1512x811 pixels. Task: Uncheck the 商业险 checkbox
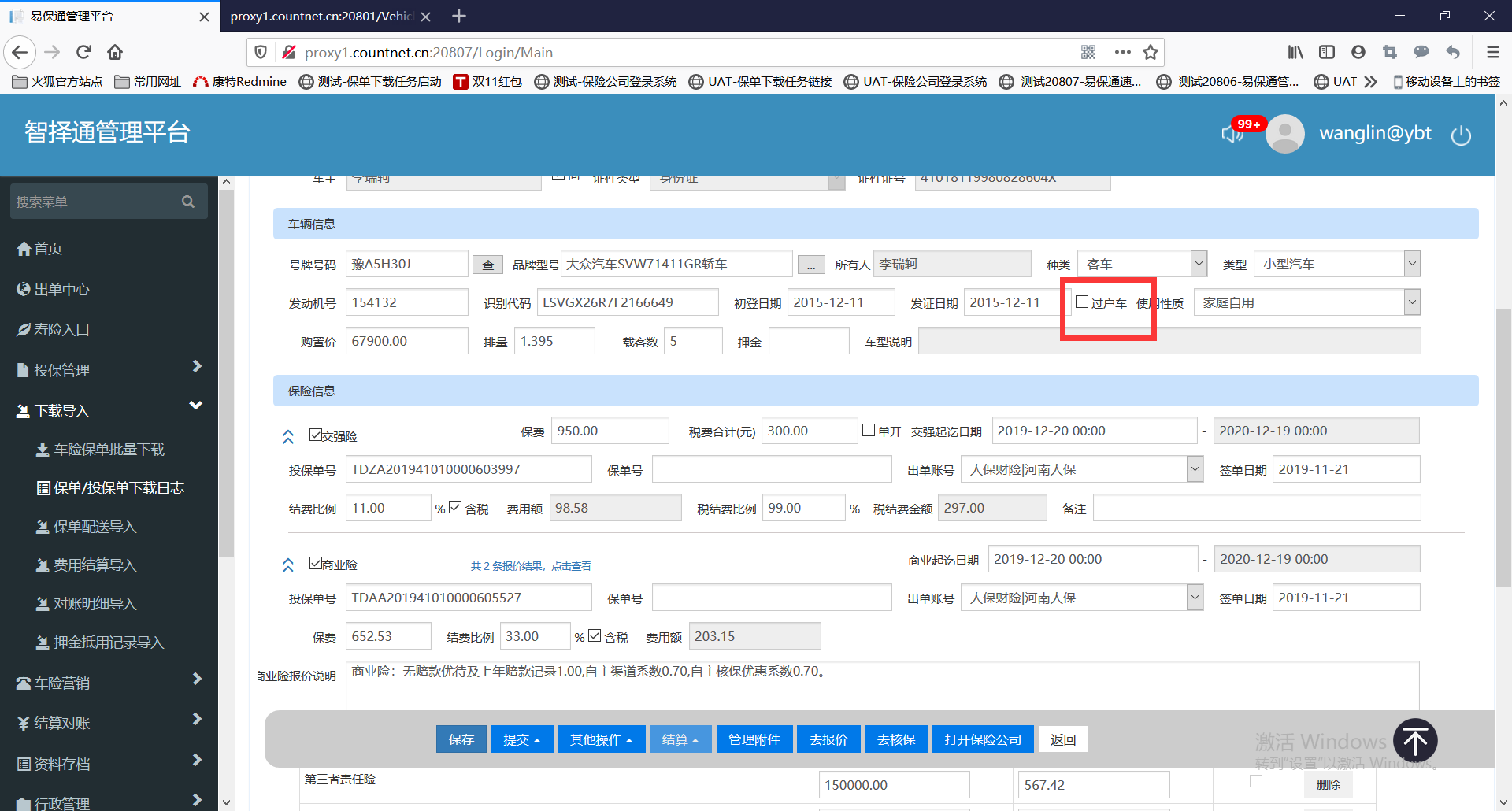[x=316, y=564]
